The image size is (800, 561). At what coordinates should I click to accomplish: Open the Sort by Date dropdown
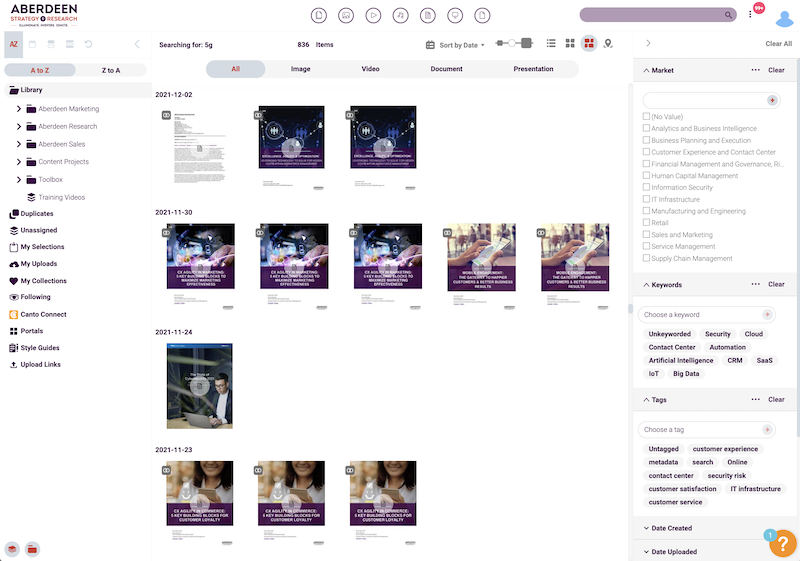click(455, 45)
